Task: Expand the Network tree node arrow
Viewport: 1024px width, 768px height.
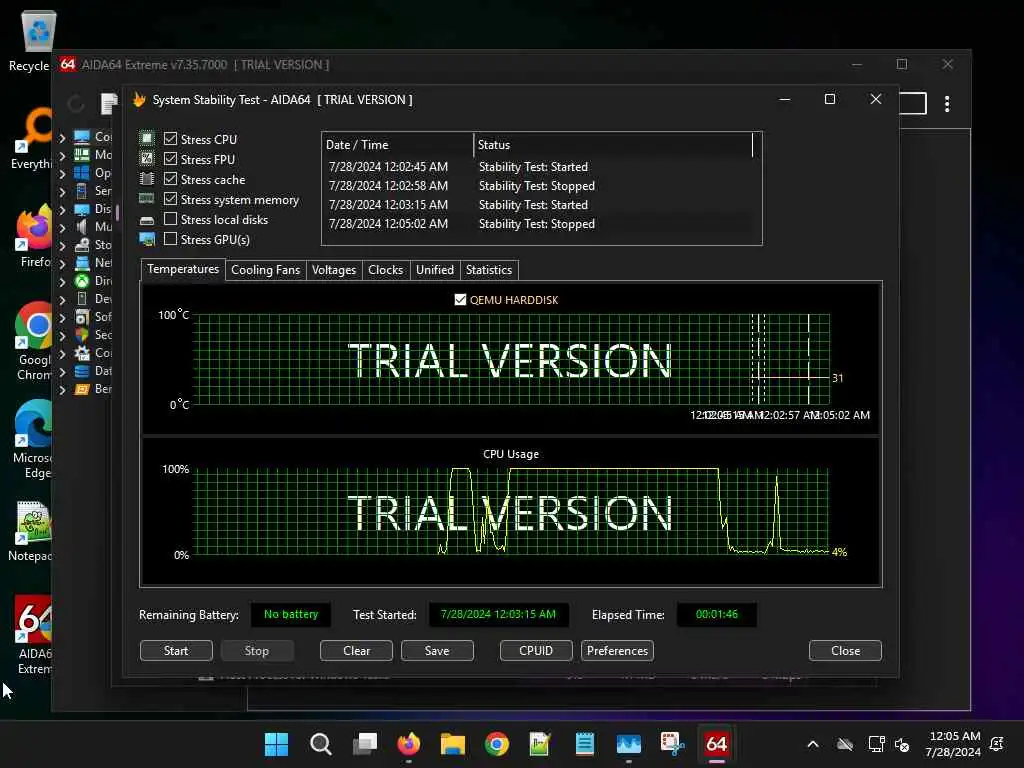Action: coord(62,264)
